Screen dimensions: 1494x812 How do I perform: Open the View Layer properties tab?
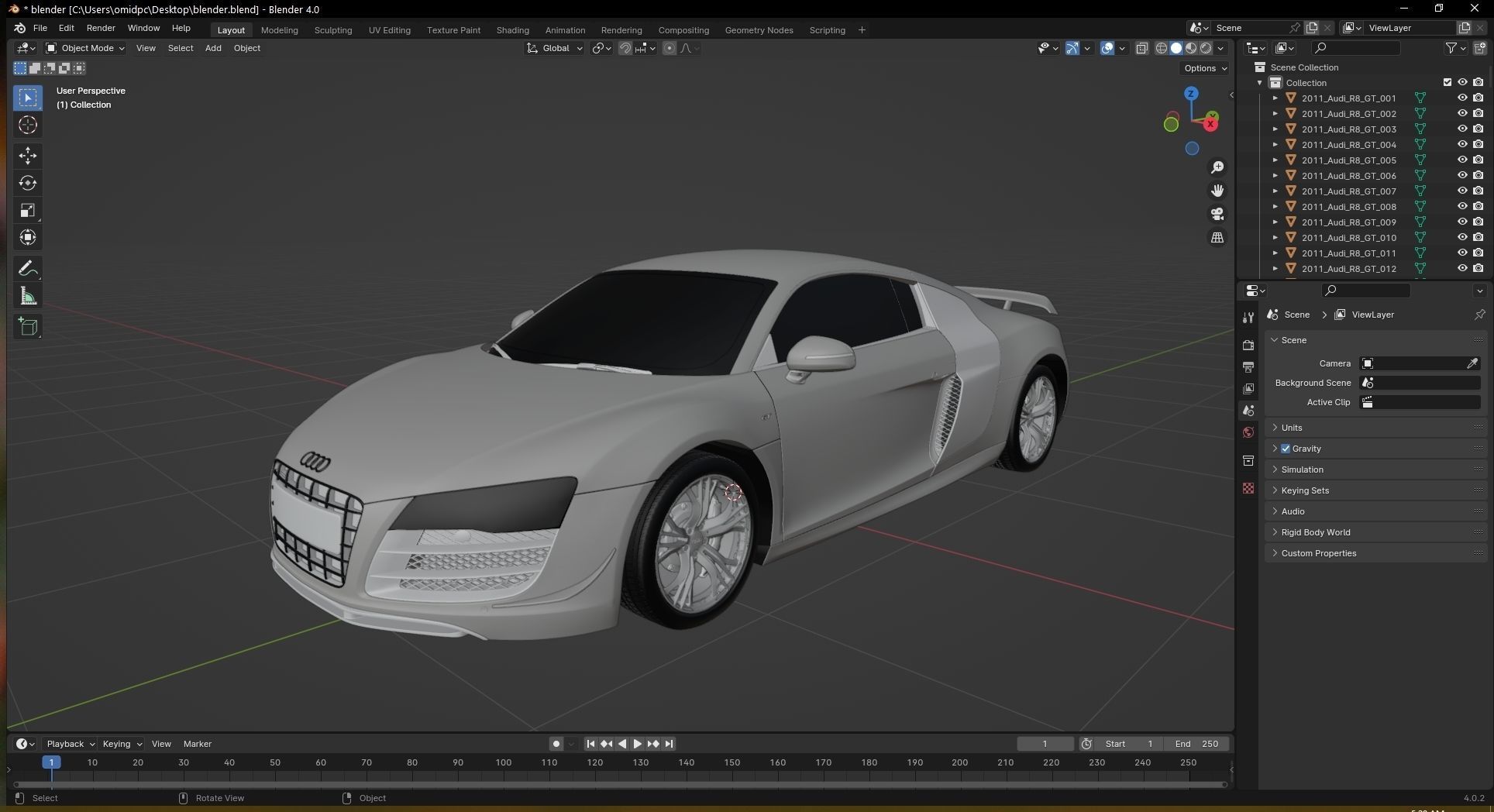pyautogui.click(x=1248, y=388)
